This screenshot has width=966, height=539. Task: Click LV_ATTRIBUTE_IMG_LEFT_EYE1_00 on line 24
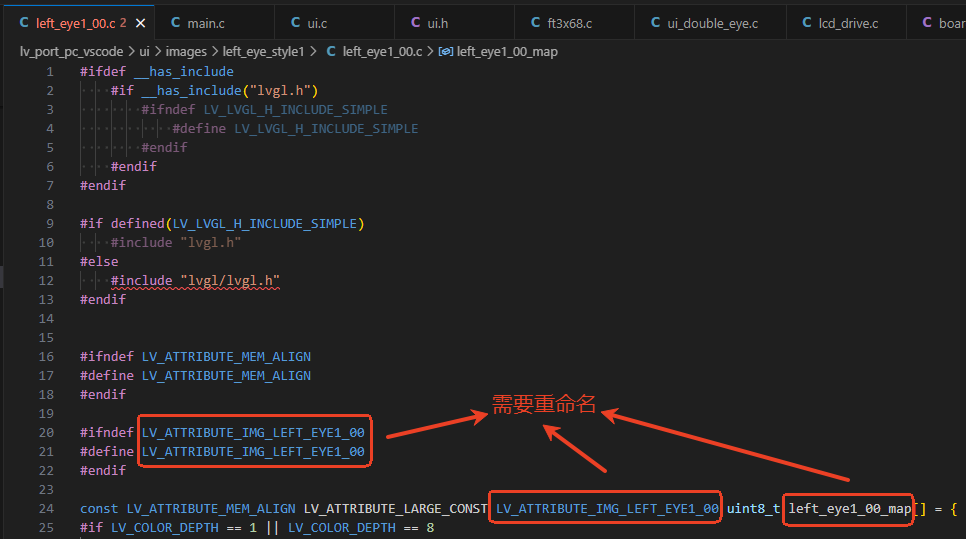(x=607, y=509)
